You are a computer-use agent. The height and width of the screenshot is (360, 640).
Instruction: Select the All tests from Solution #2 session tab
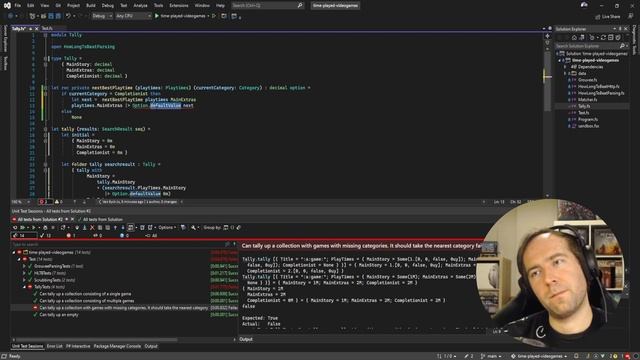click(x=40, y=220)
